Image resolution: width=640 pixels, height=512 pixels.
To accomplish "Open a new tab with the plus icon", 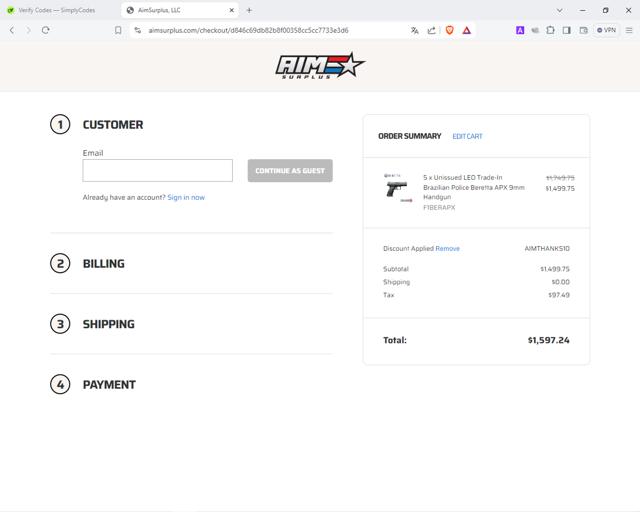I will pyautogui.click(x=249, y=10).
